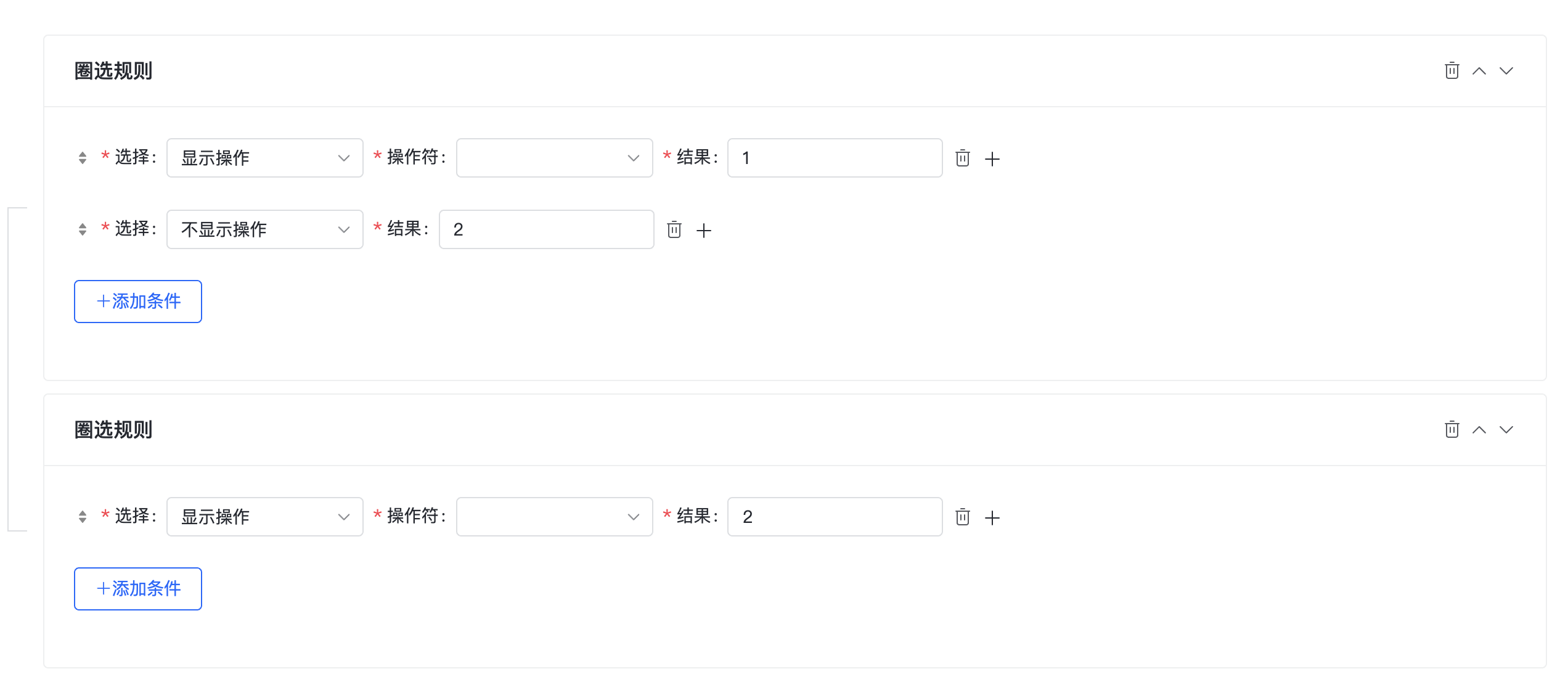Add a row using plus icon beside 结果 1

click(x=993, y=158)
